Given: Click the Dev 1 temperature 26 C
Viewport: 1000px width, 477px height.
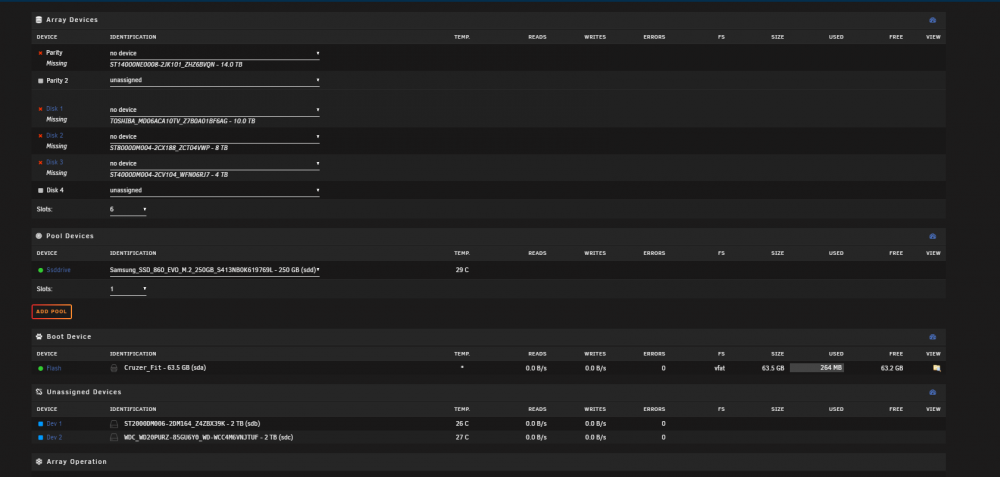Looking at the screenshot, I should click(x=462, y=424).
